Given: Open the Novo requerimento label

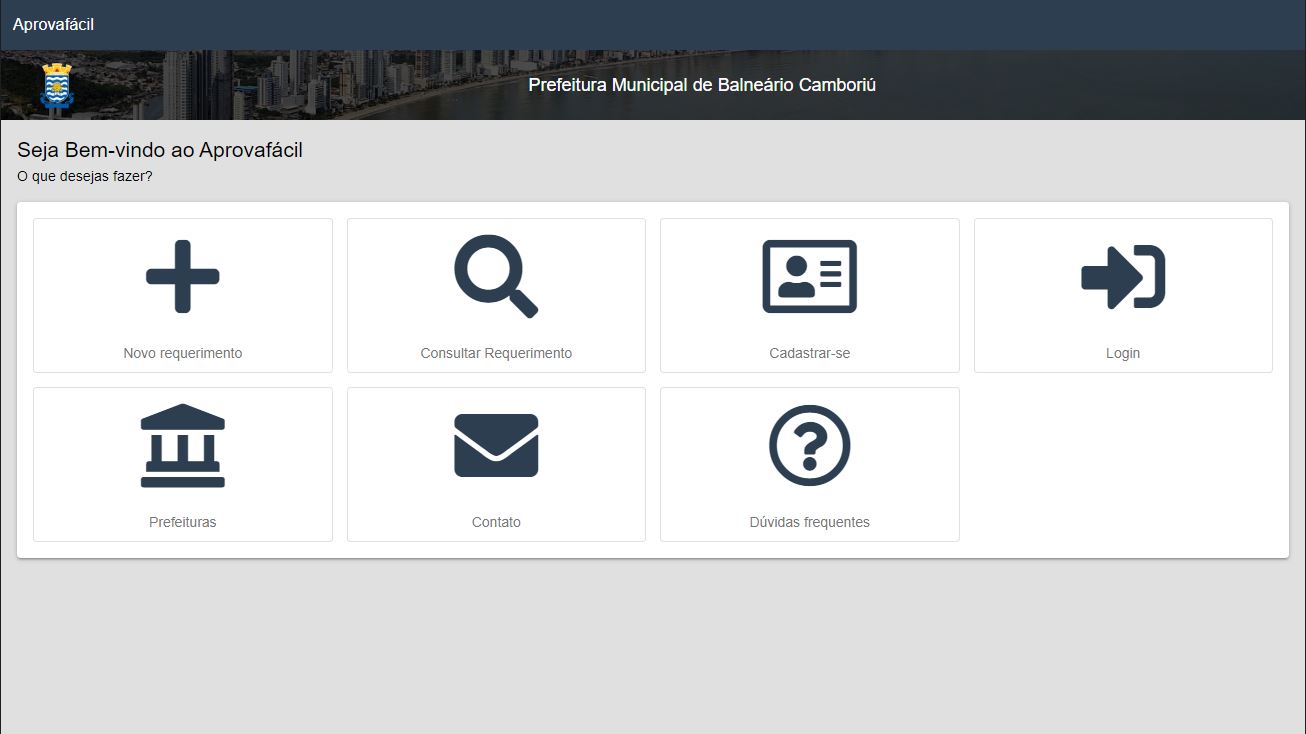Looking at the screenshot, I should (183, 353).
